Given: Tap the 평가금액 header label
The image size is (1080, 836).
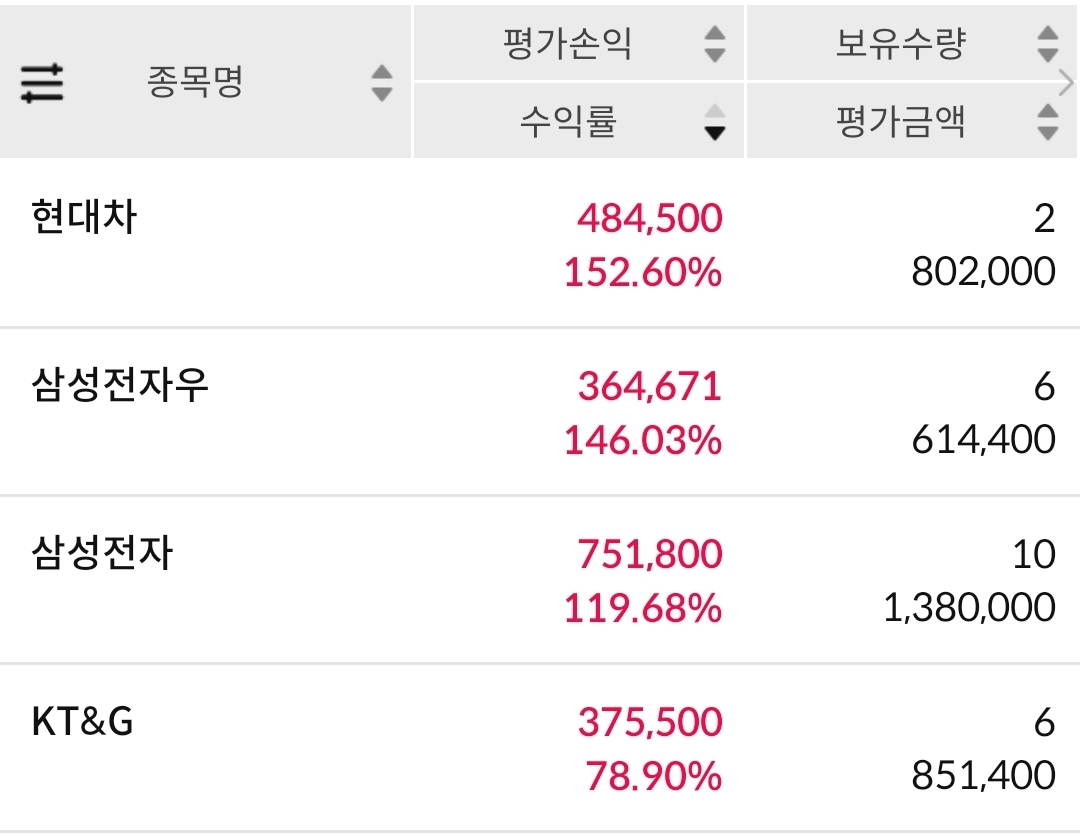Looking at the screenshot, I should point(900,122).
